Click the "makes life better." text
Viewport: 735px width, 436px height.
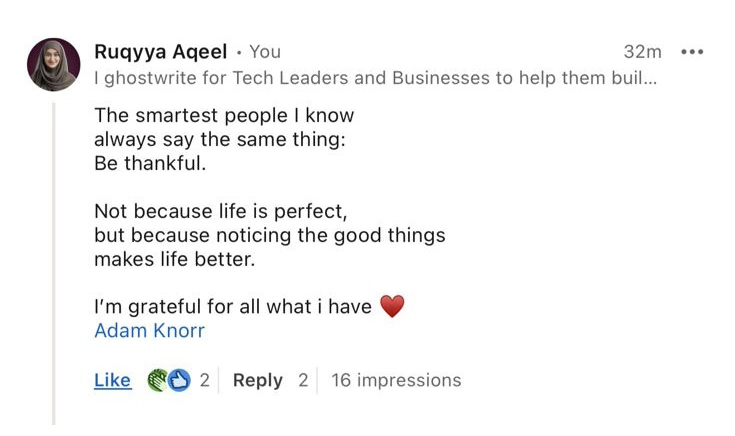pyautogui.click(x=175, y=259)
